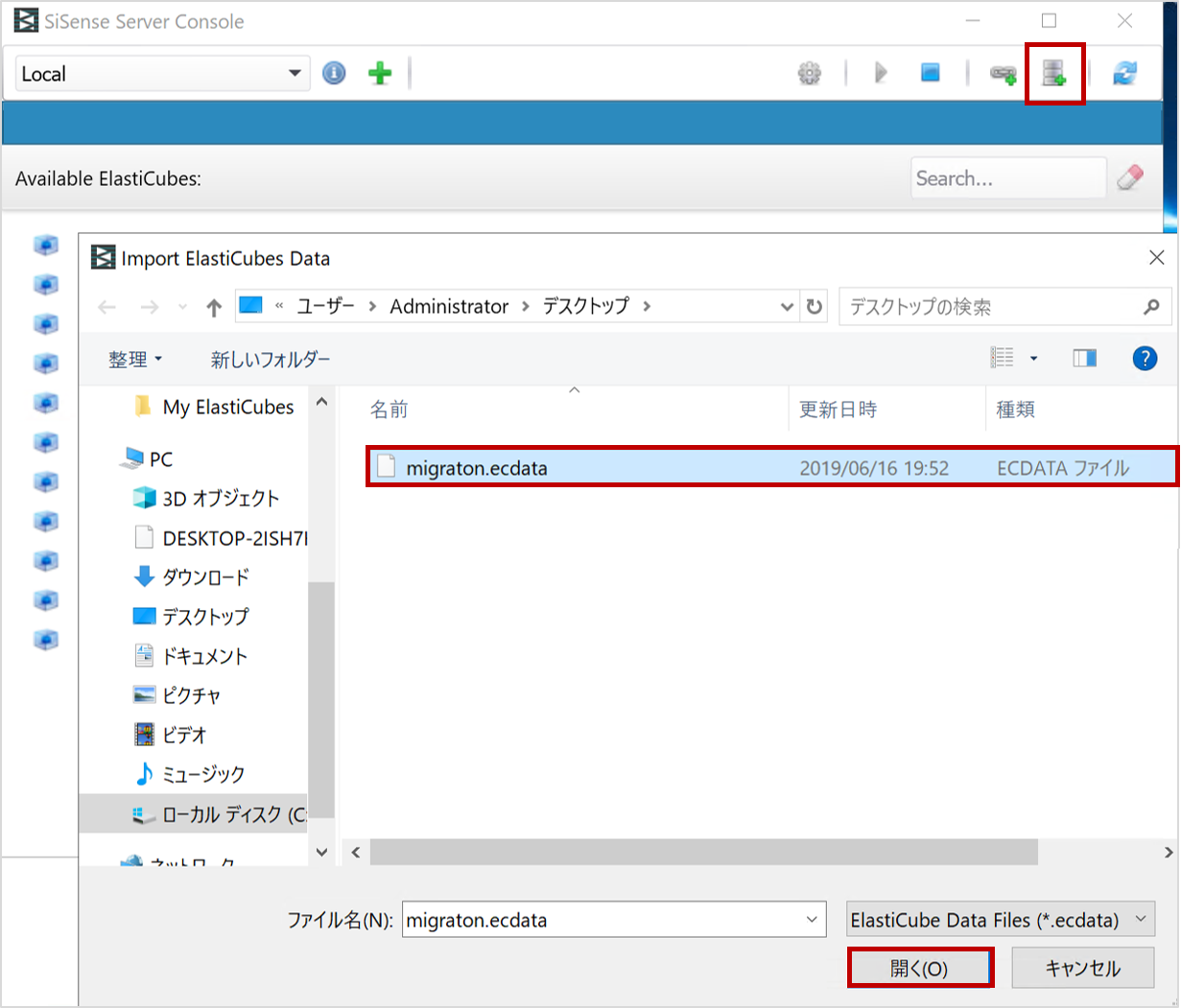The image size is (1181, 1008).
Task: Close the Import ElastiCubes Data dialog
Action: click(x=1157, y=257)
